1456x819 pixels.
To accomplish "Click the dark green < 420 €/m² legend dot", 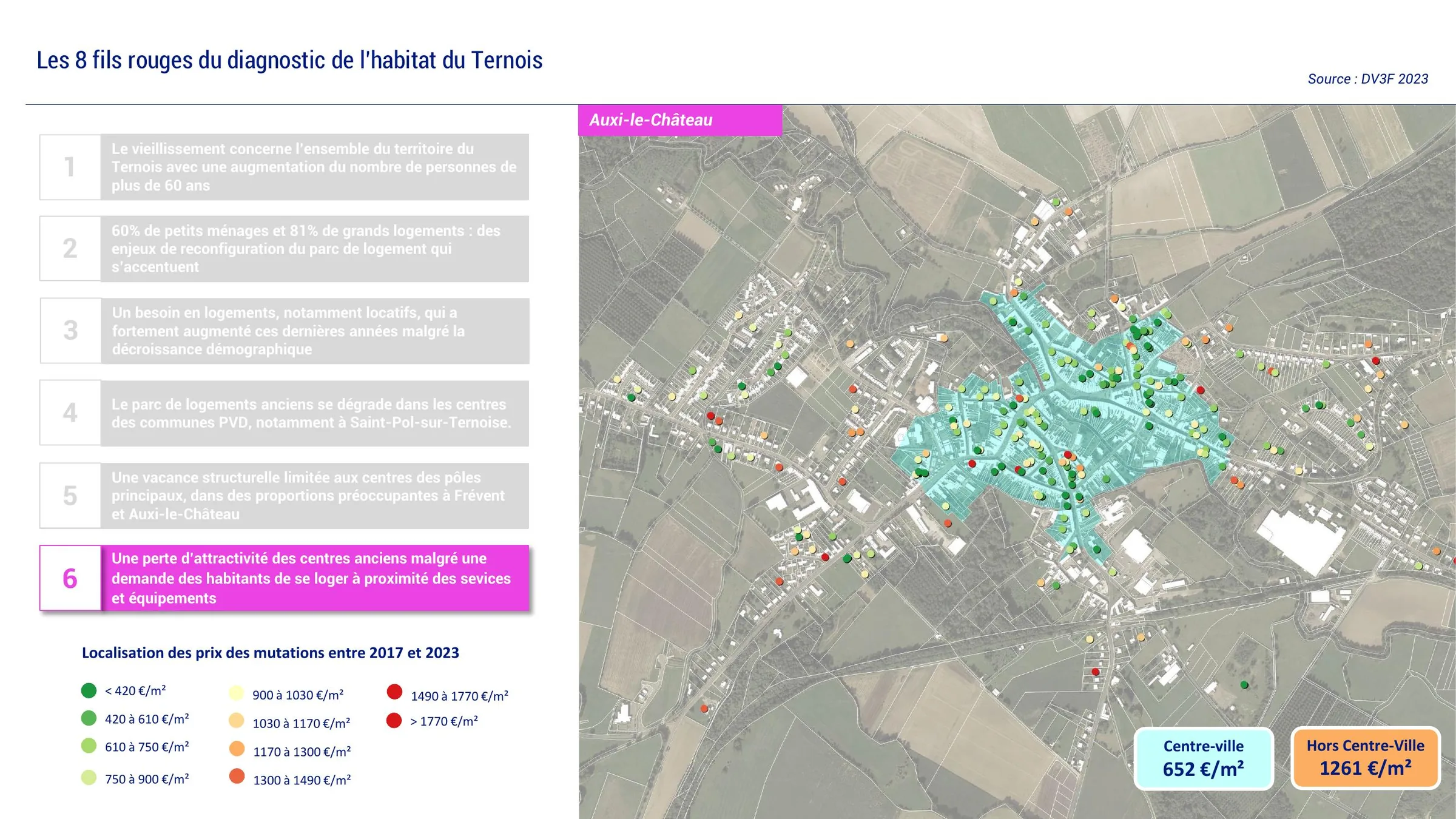I will (89, 690).
